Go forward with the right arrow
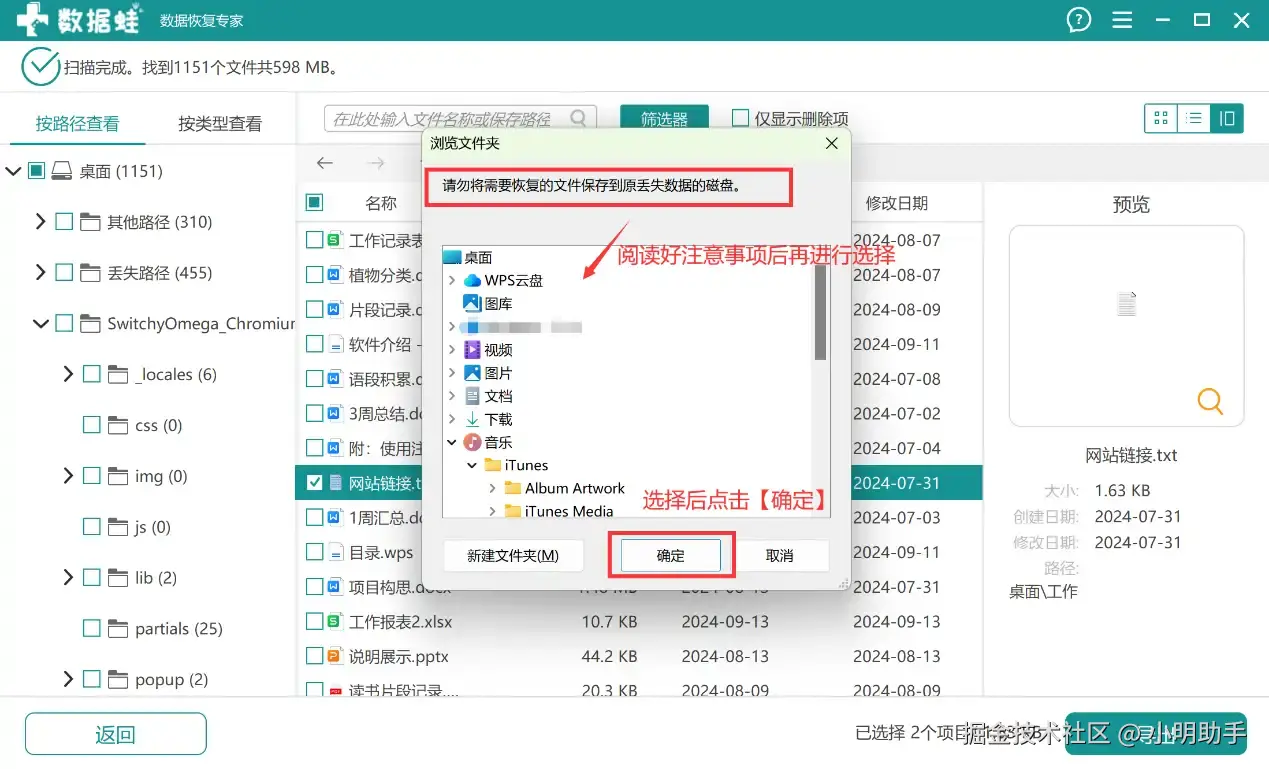1269x769 pixels. [x=375, y=162]
